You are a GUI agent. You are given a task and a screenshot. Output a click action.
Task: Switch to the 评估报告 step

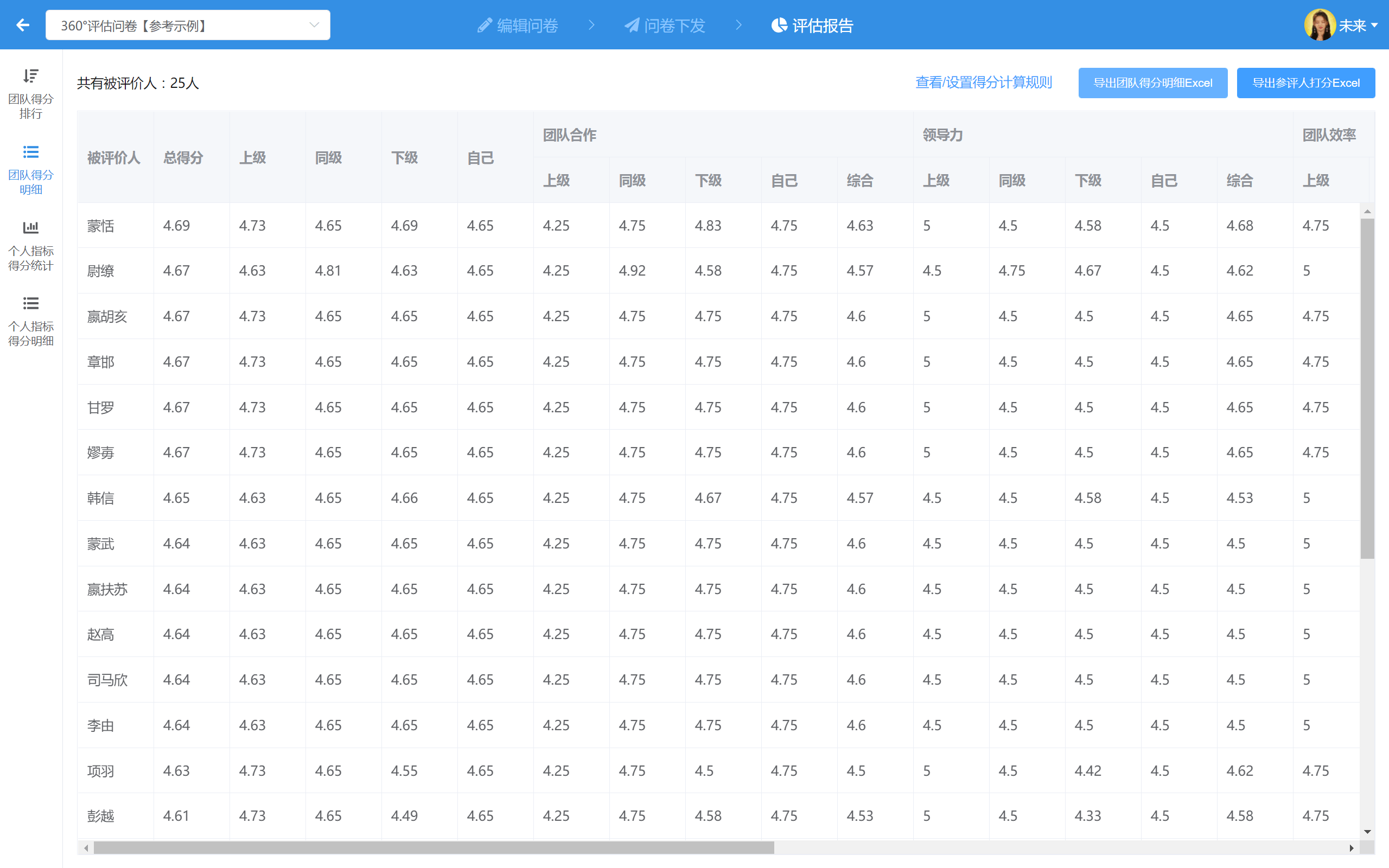[812, 25]
